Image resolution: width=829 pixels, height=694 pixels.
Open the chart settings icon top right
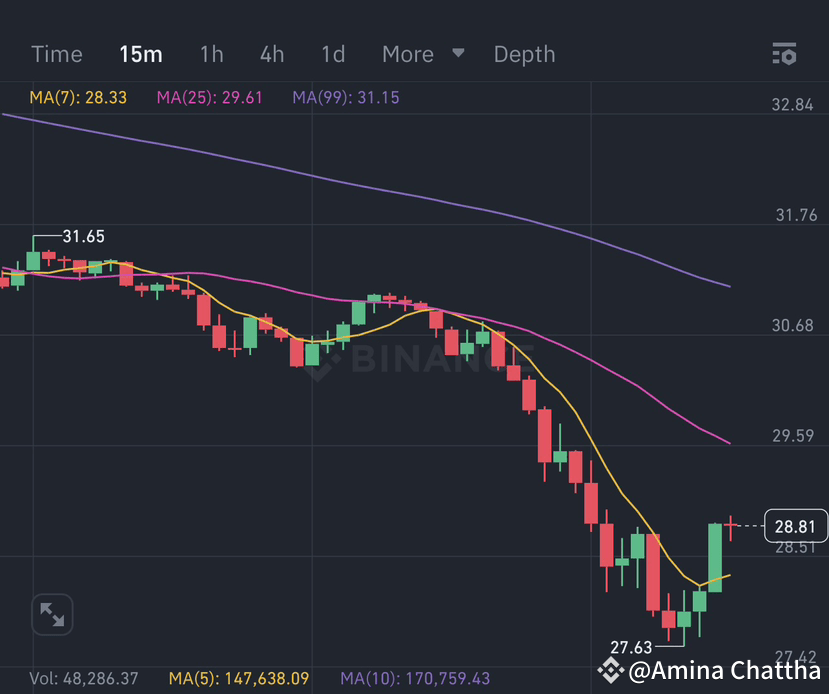click(x=786, y=55)
